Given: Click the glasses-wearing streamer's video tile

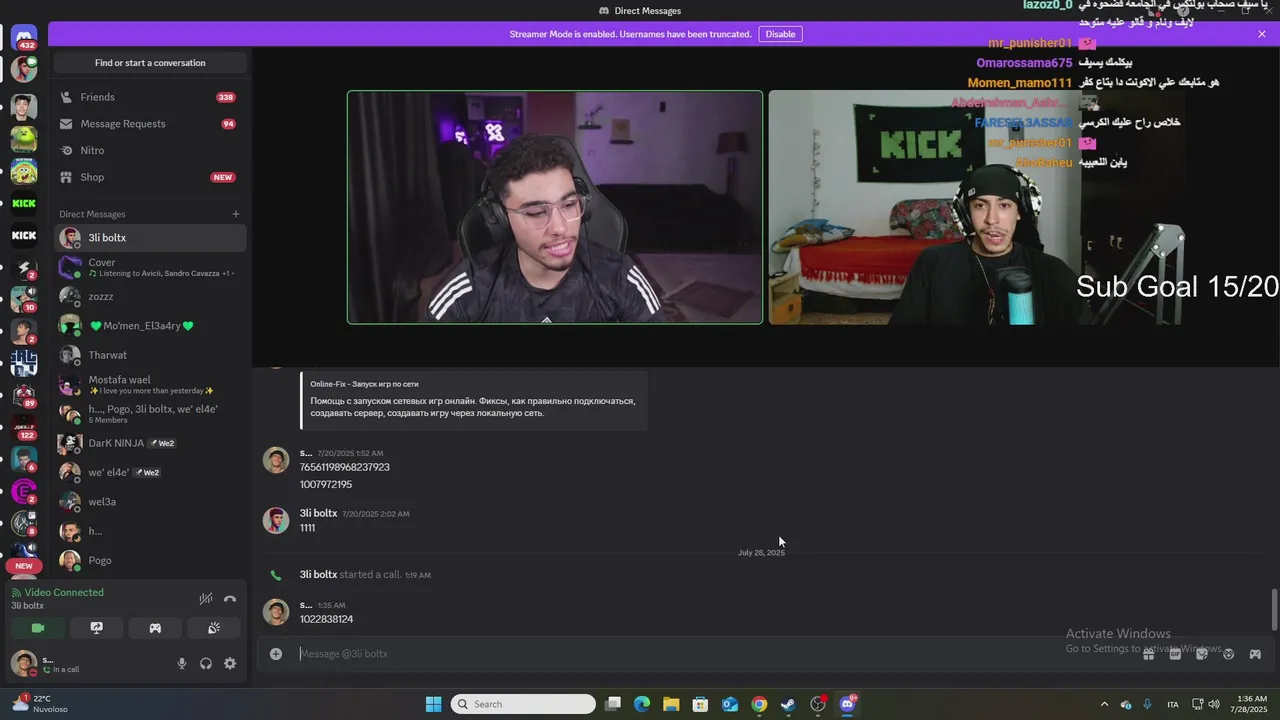Looking at the screenshot, I should pyautogui.click(x=555, y=207).
